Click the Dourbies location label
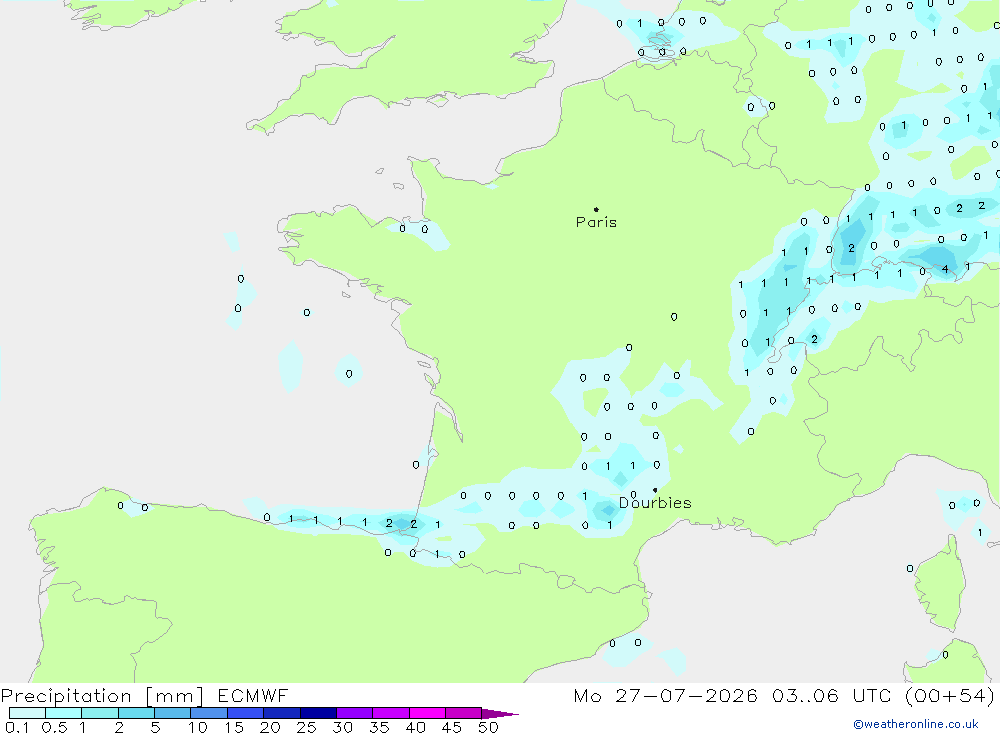 [656, 503]
